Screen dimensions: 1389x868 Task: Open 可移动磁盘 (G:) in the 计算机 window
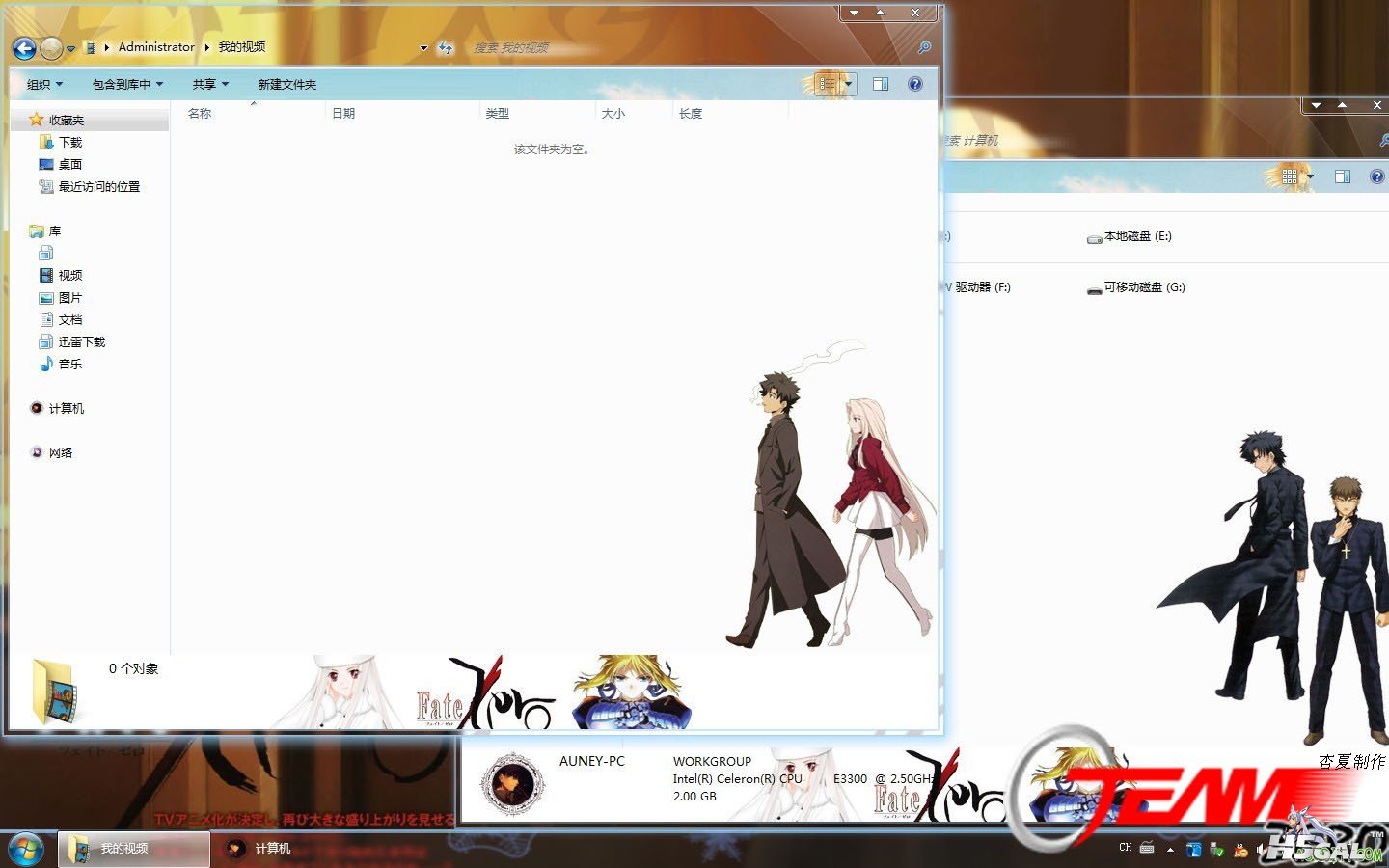tap(1135, 287)
